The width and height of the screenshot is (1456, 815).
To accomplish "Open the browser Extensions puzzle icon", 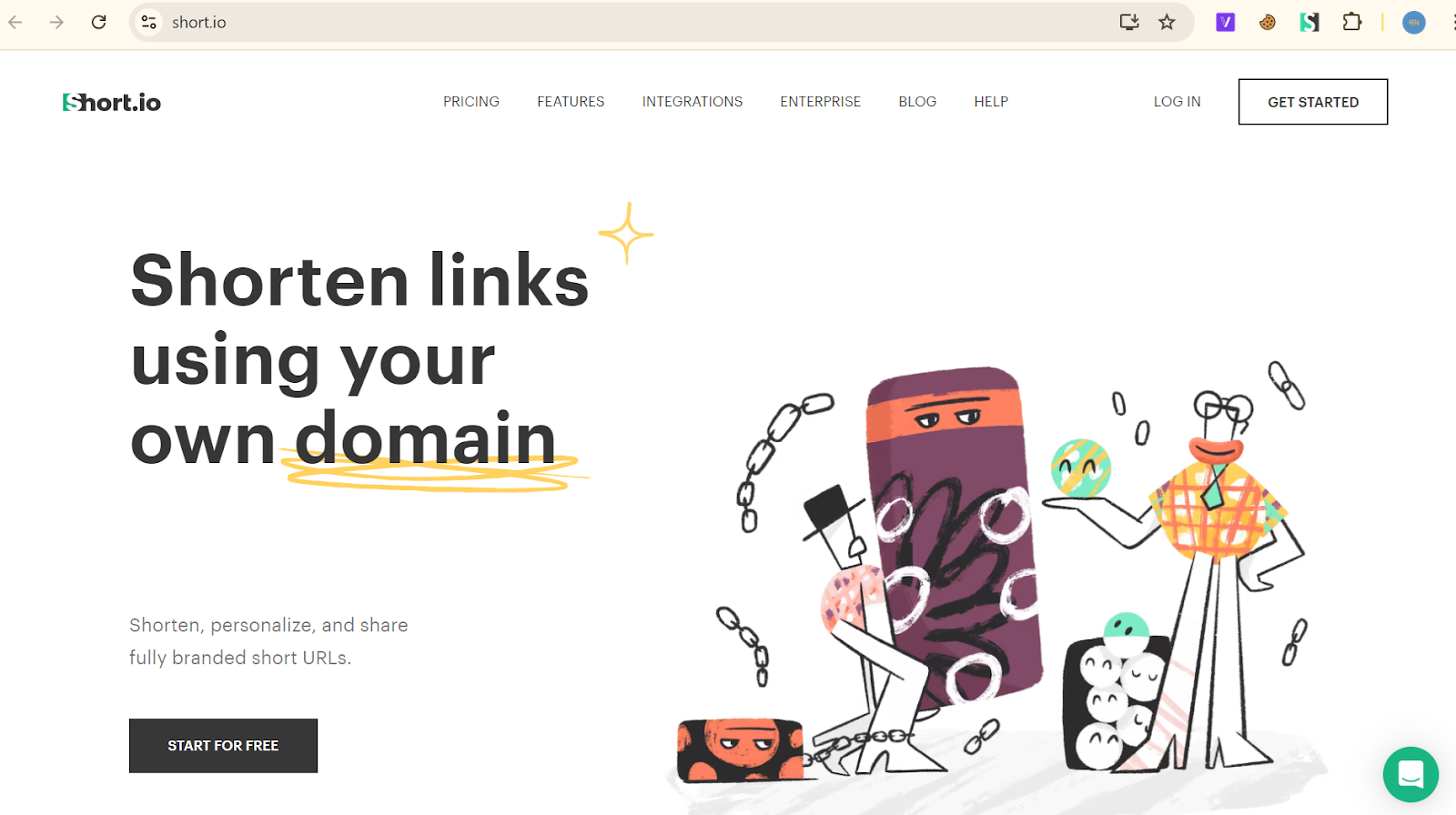I will pos(1352,22).
